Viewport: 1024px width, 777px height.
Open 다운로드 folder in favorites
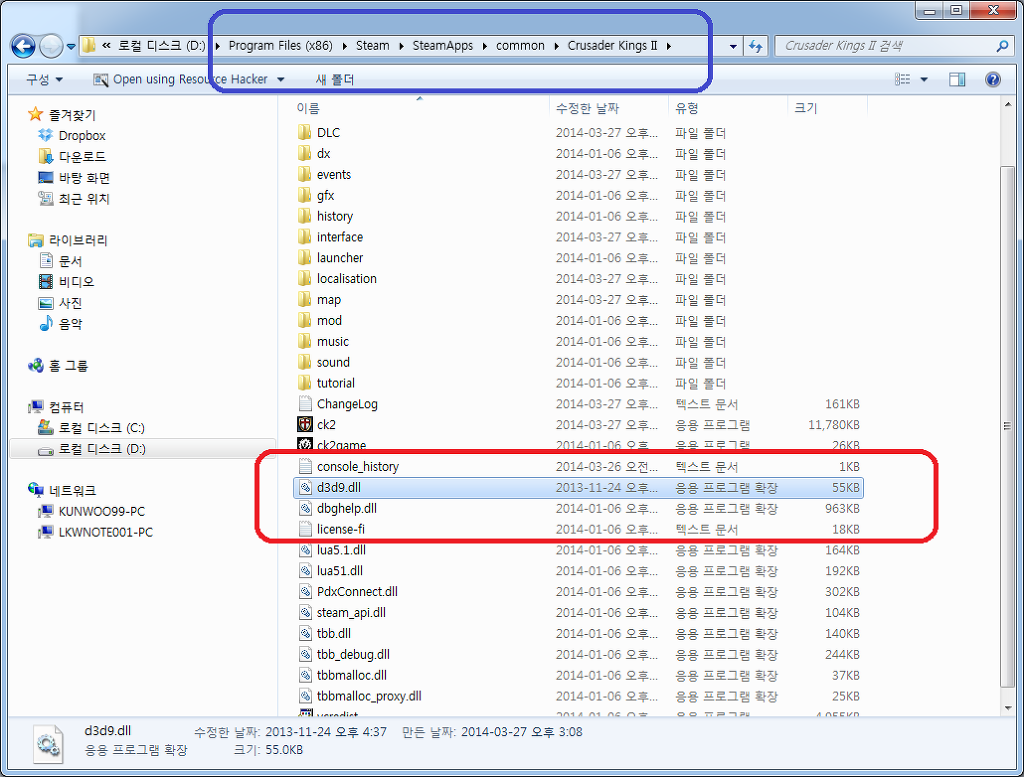point(82,157)
